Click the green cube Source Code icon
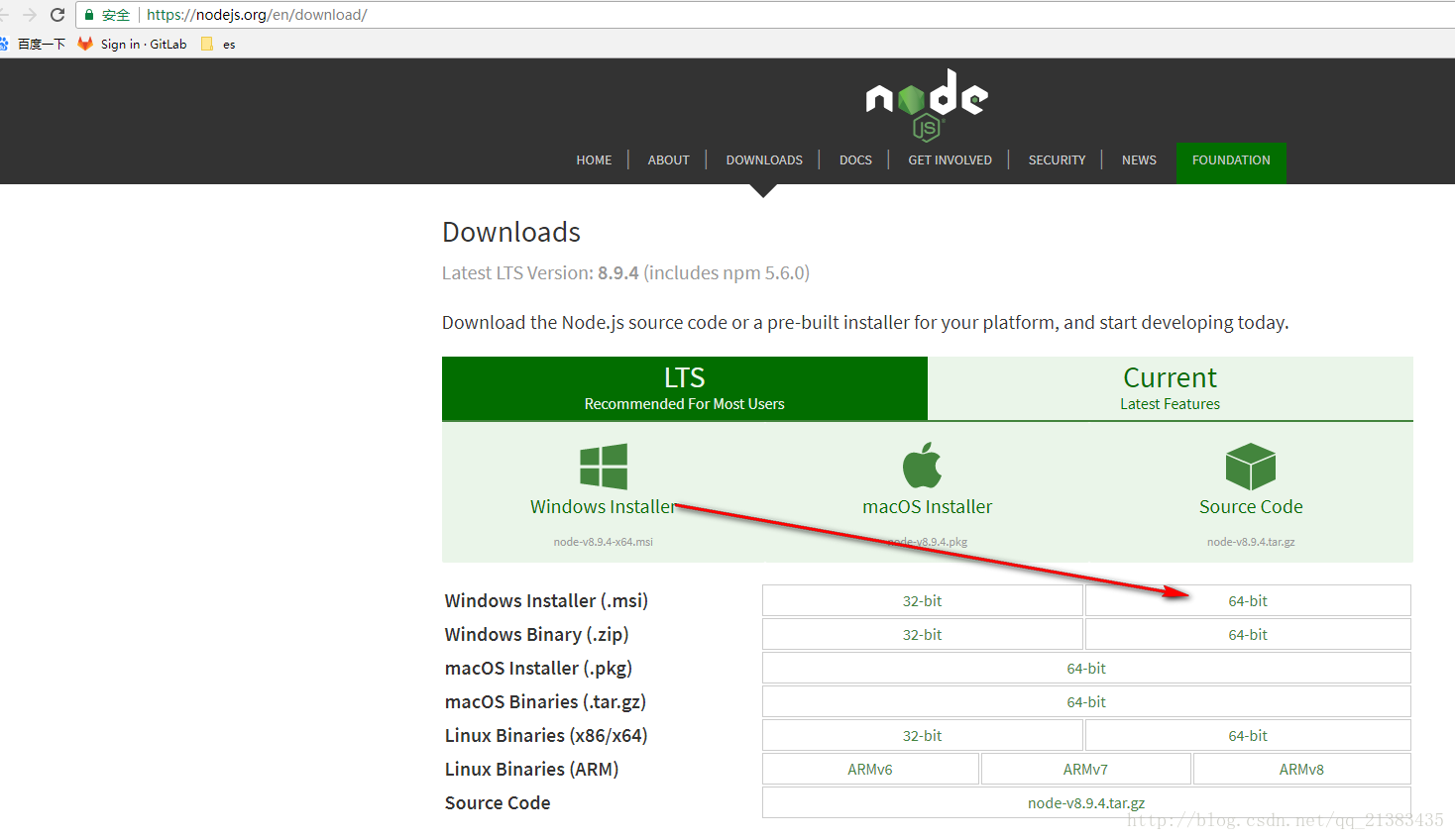1455x840 pixels. tap(1251, 467)
